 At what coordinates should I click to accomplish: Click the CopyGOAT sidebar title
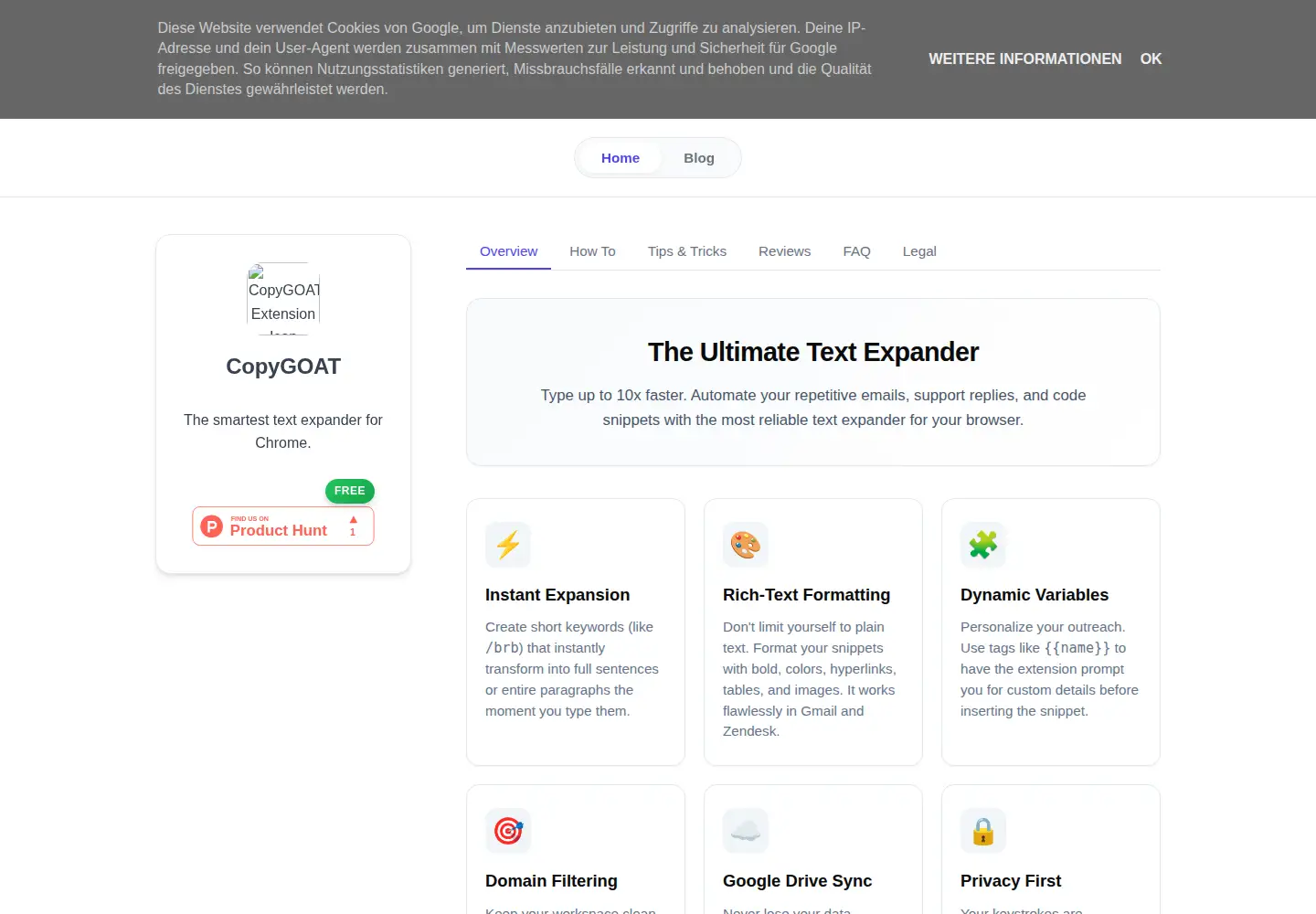(x=283, y=367)
